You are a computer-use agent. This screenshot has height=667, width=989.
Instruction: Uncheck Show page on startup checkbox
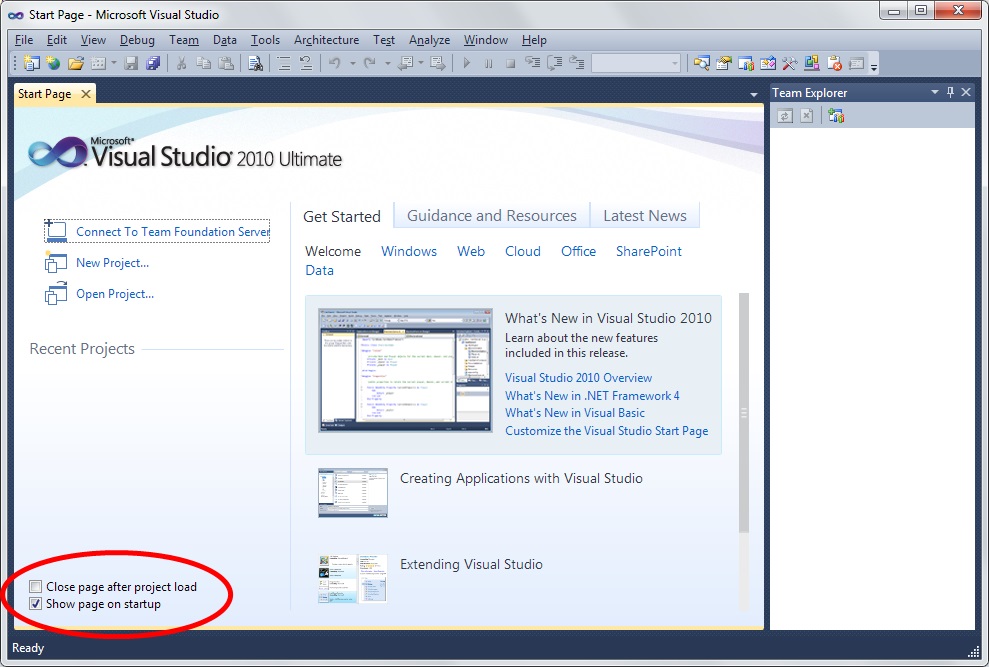(x=36, y=604)
